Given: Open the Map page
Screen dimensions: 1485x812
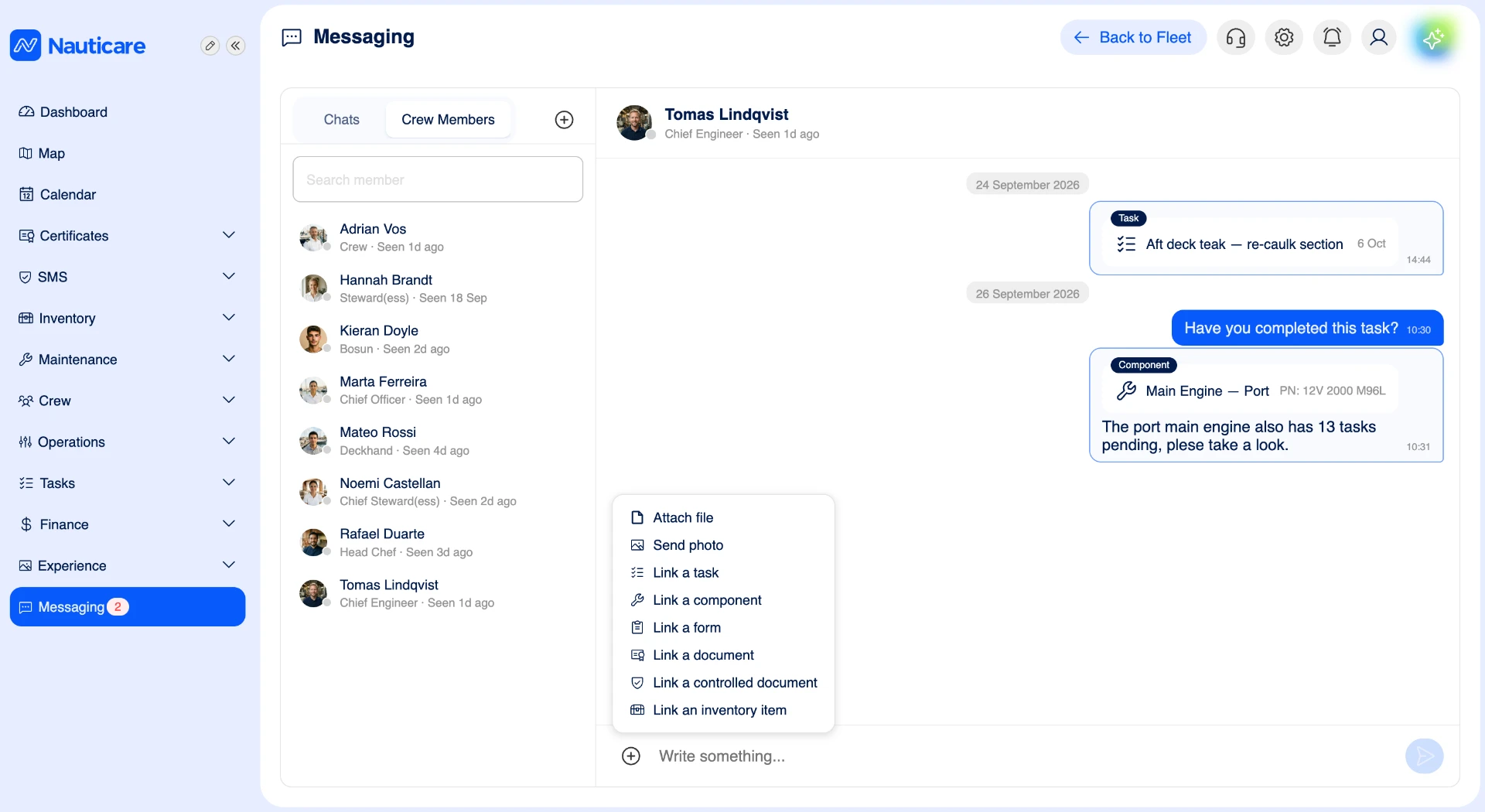Looking at the screenshot, I should [128, 153].
